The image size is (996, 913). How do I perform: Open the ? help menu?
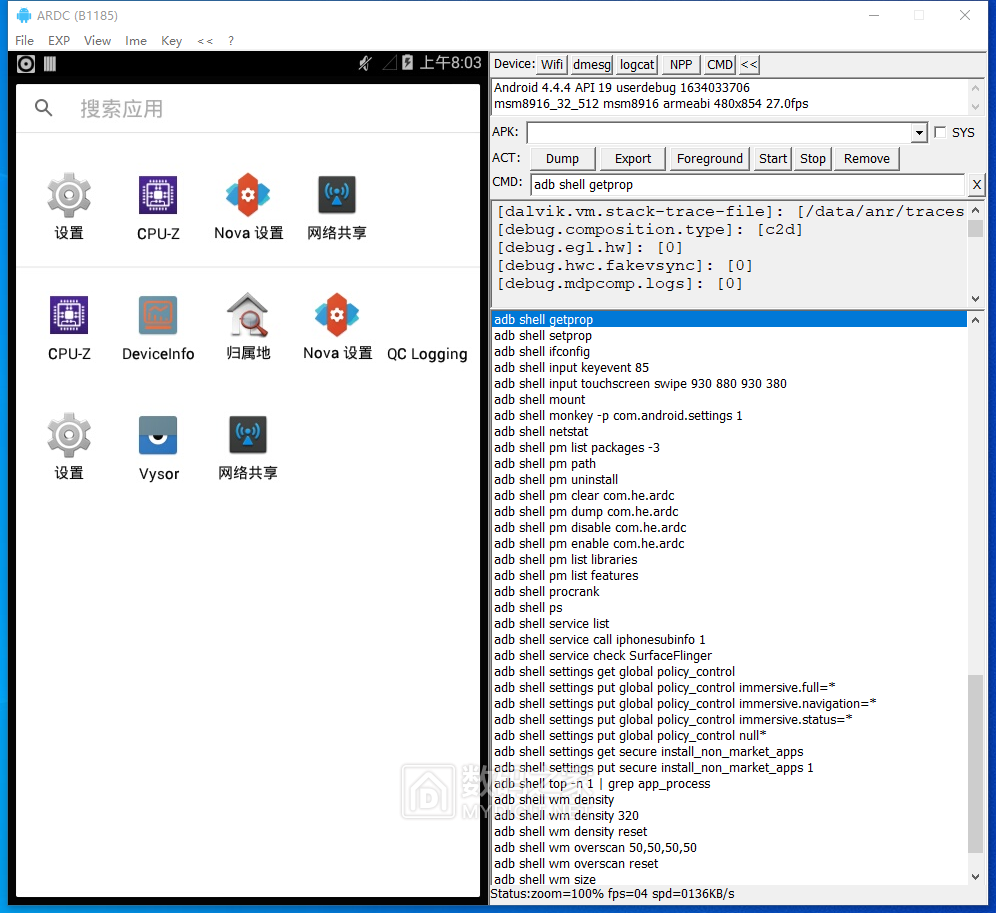[231, 41]
